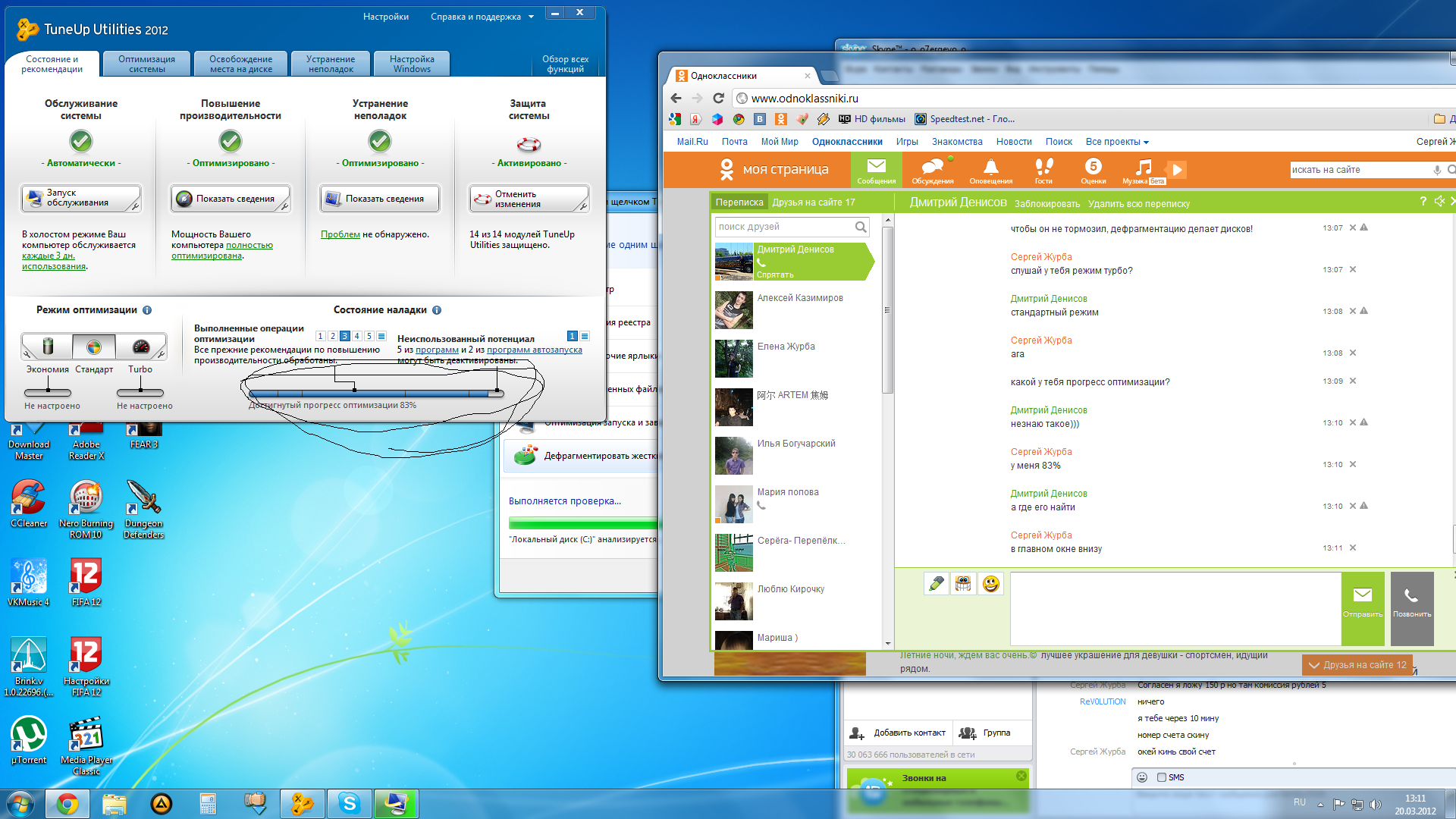Image resolution: width=1456 pixels, height=819 pixels.
Task: Click the info icon next to Режим оптимизации
Action: click(x=147, y=310)
